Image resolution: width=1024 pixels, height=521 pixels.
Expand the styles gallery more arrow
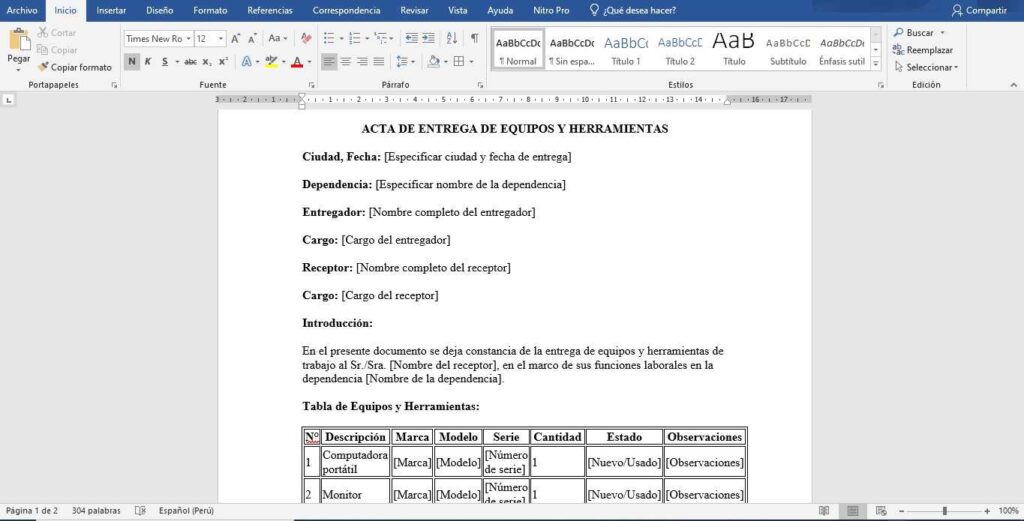876,65
